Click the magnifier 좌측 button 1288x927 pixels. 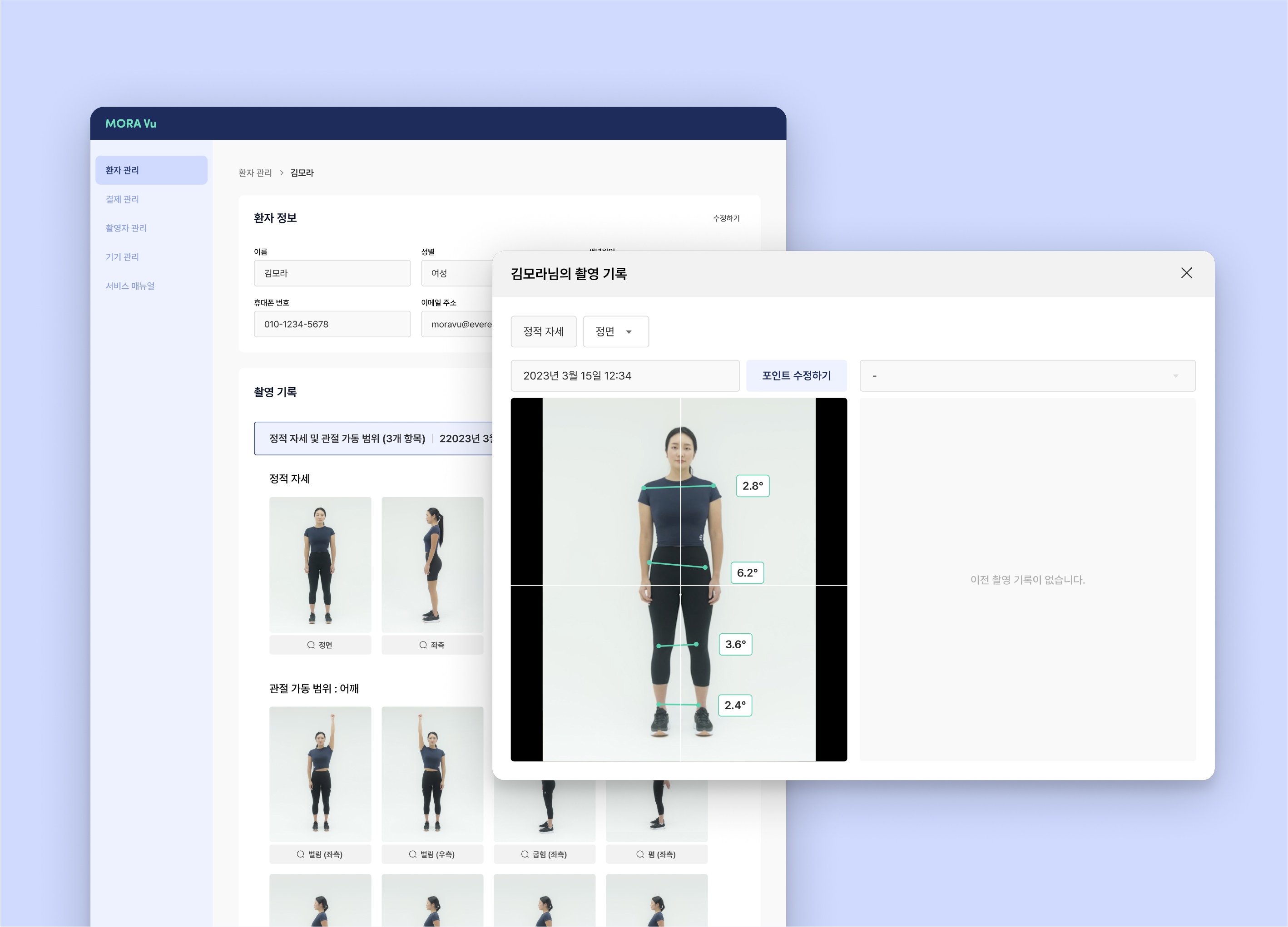point(432,645)
